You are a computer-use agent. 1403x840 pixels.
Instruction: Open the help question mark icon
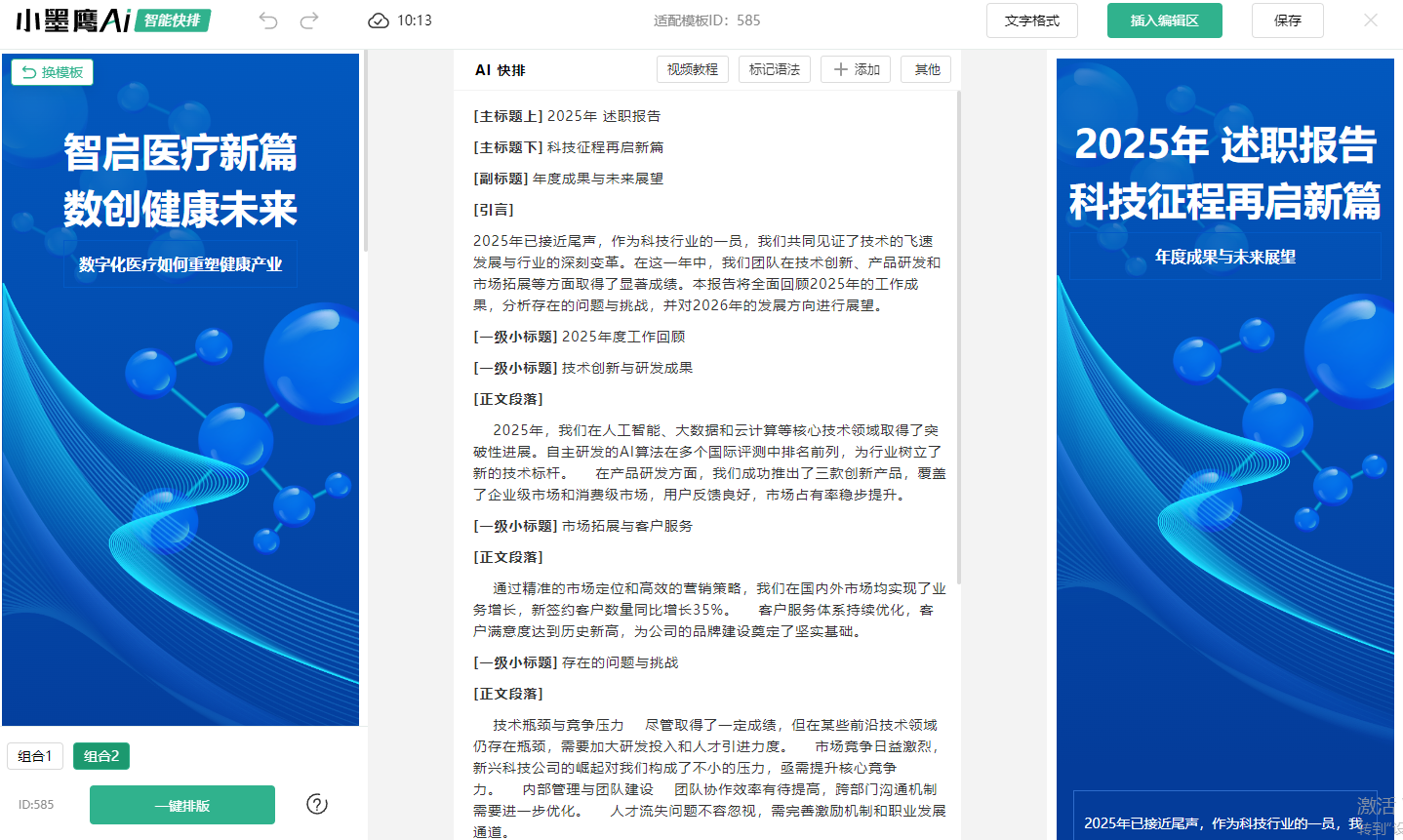pos(317,804)
